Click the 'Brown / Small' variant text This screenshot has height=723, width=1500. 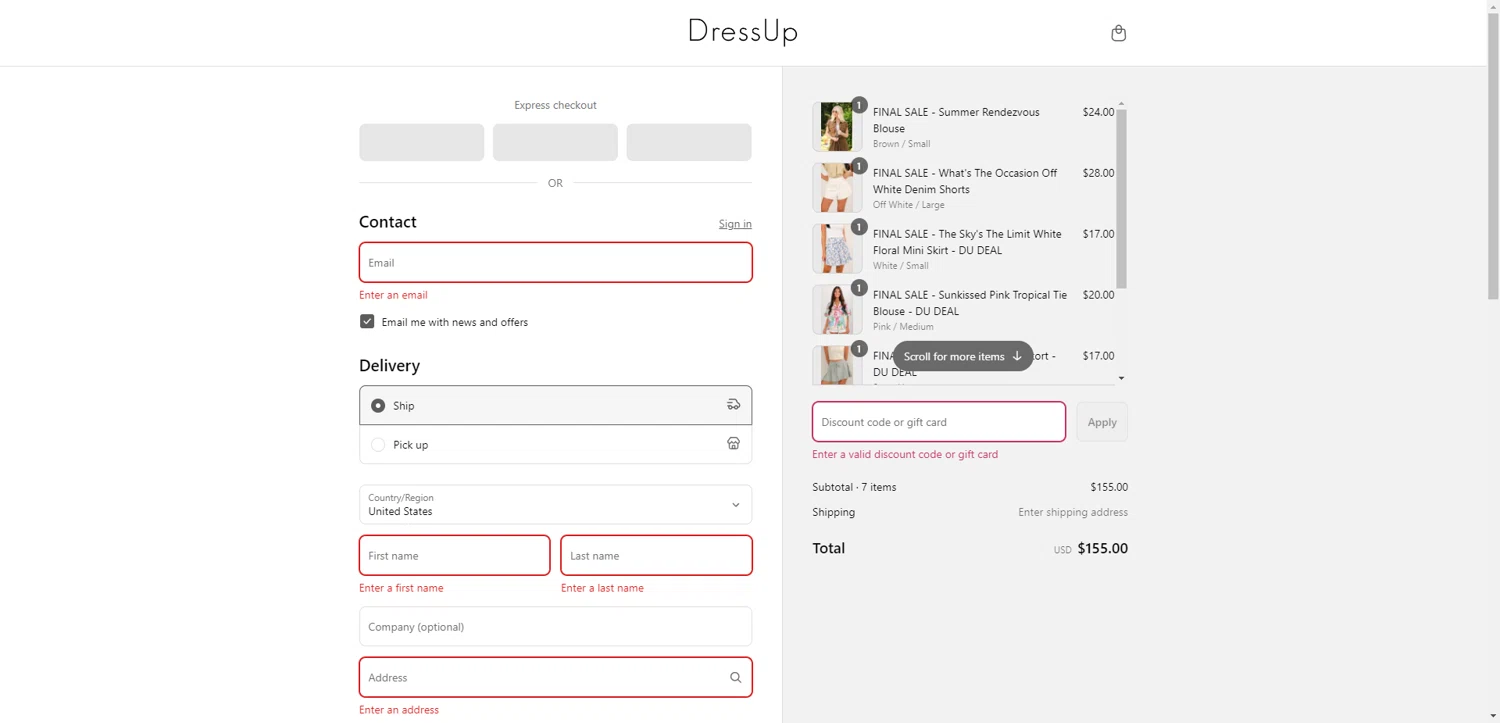click(x=901, y=144)
